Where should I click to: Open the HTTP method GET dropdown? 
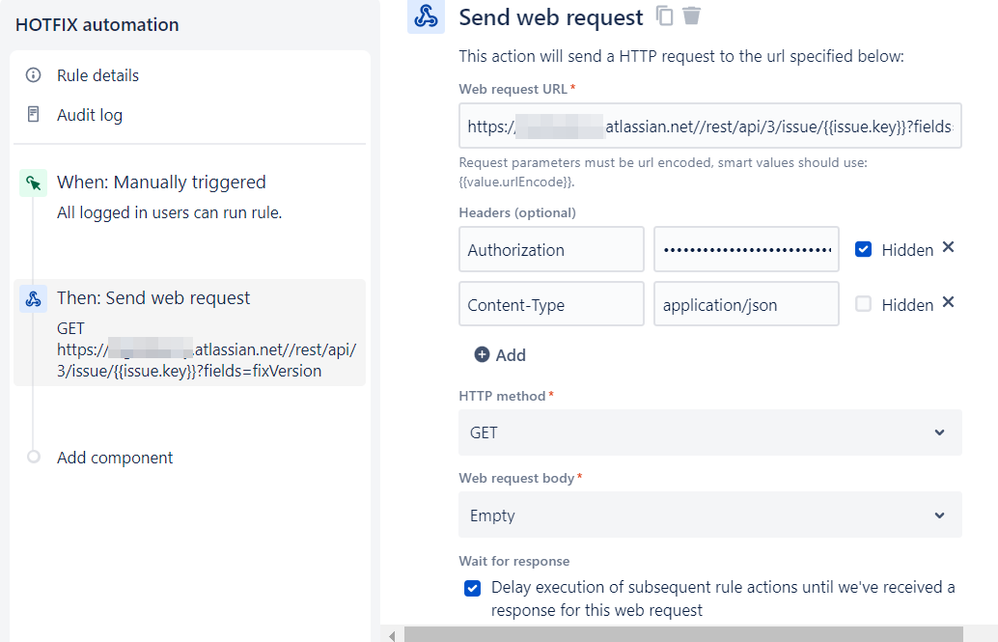click(x=710, y=433)
